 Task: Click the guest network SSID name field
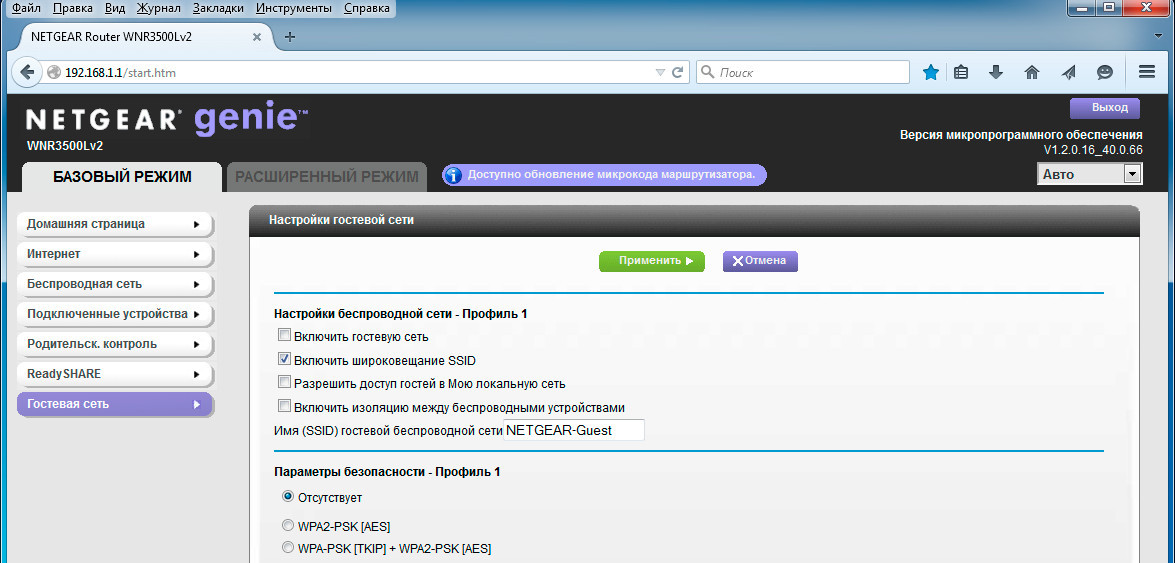pyautogui.click(x=574, y=430)
